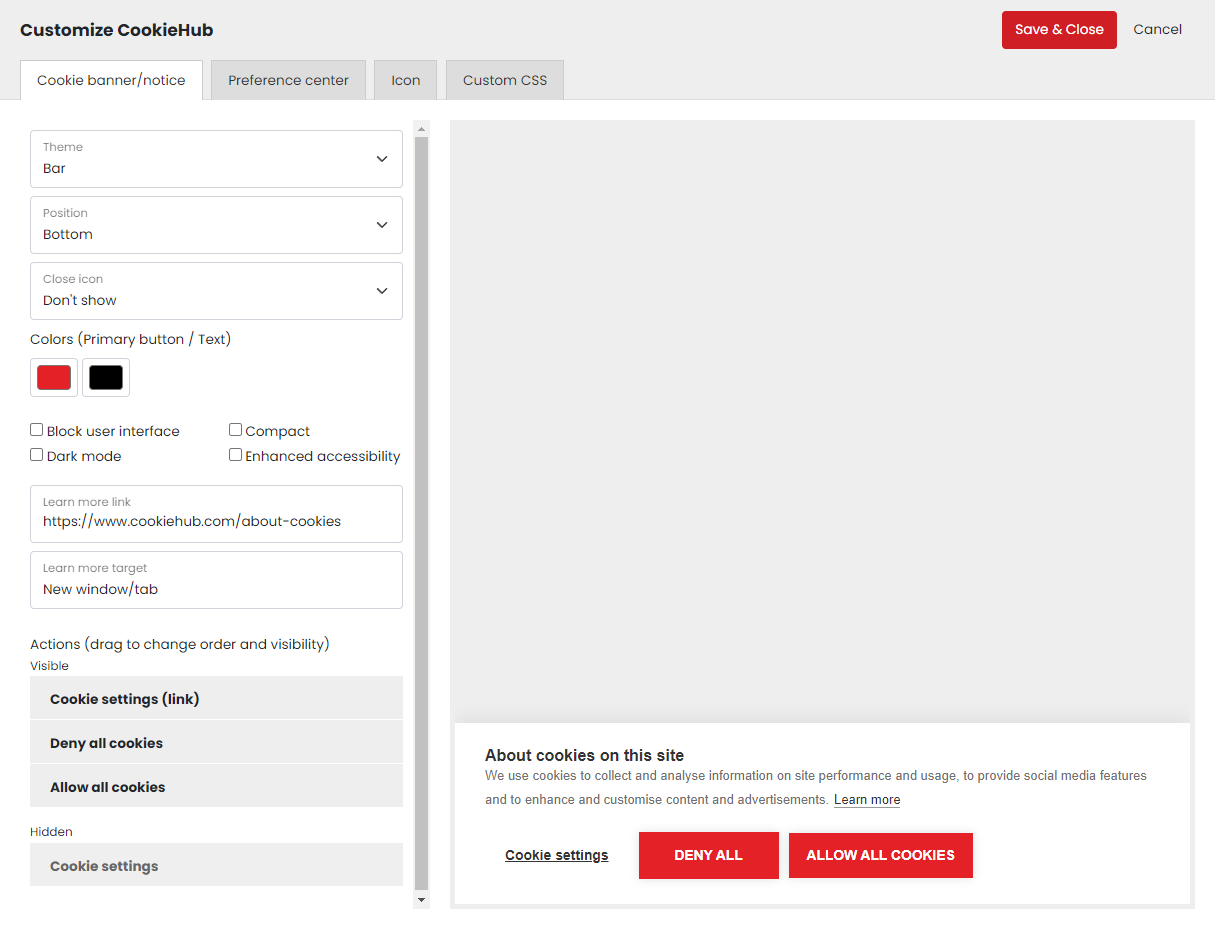
Task: Click the red primary button color swatch
Action: (x=54, y=378)
